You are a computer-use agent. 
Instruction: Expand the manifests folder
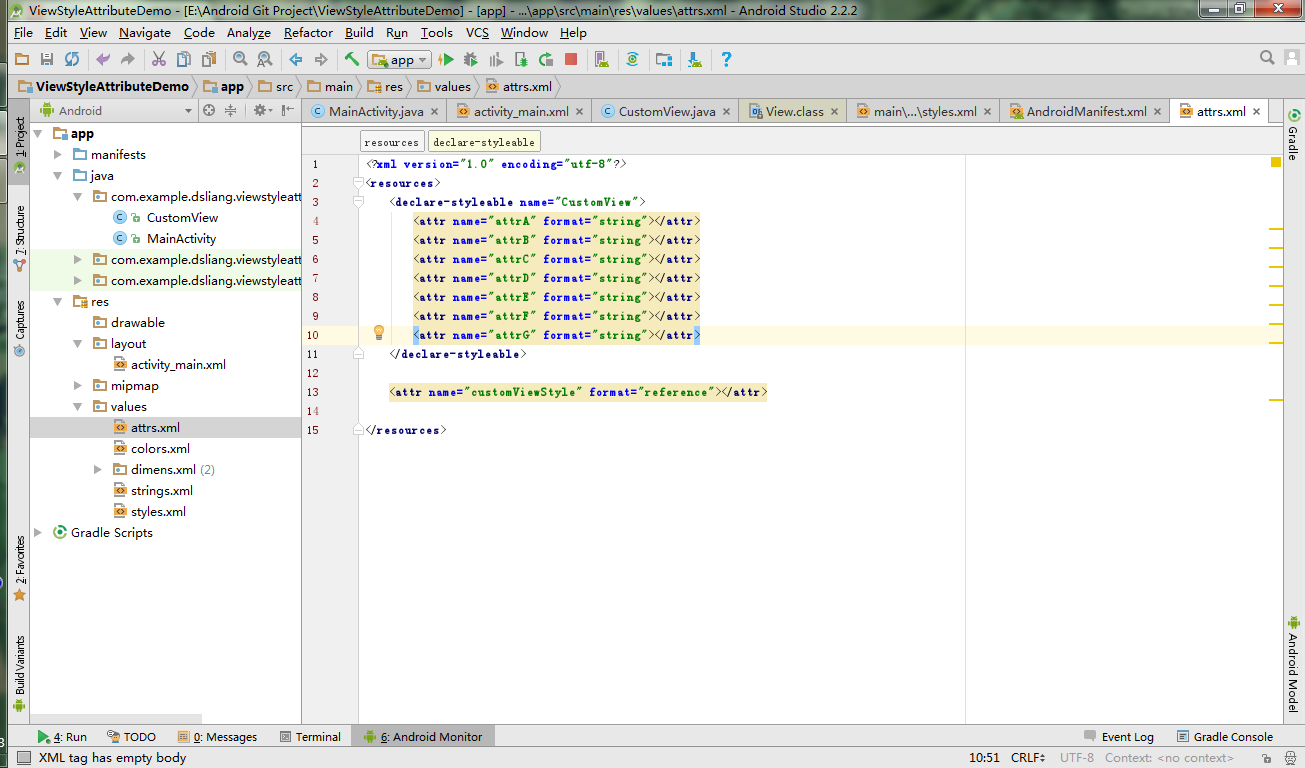click(58, 154)
